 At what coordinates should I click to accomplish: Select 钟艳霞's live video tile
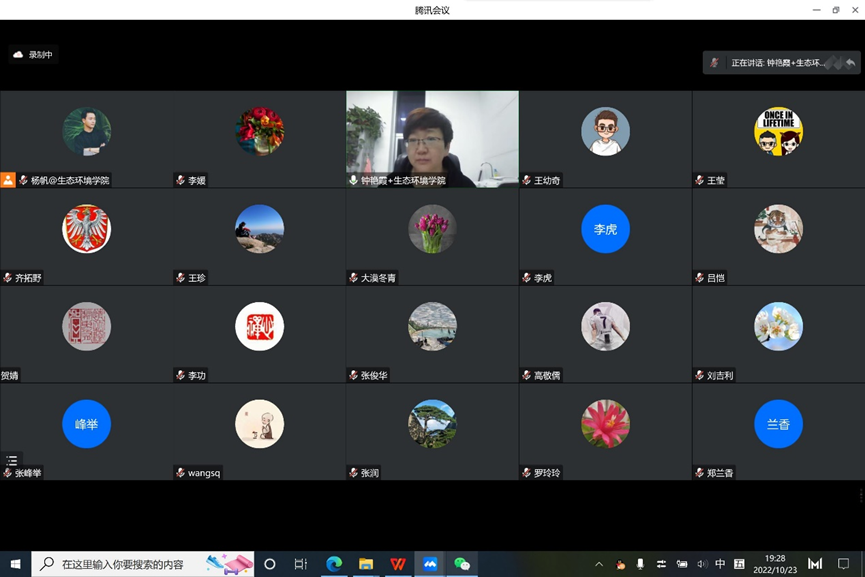[432, 138]
